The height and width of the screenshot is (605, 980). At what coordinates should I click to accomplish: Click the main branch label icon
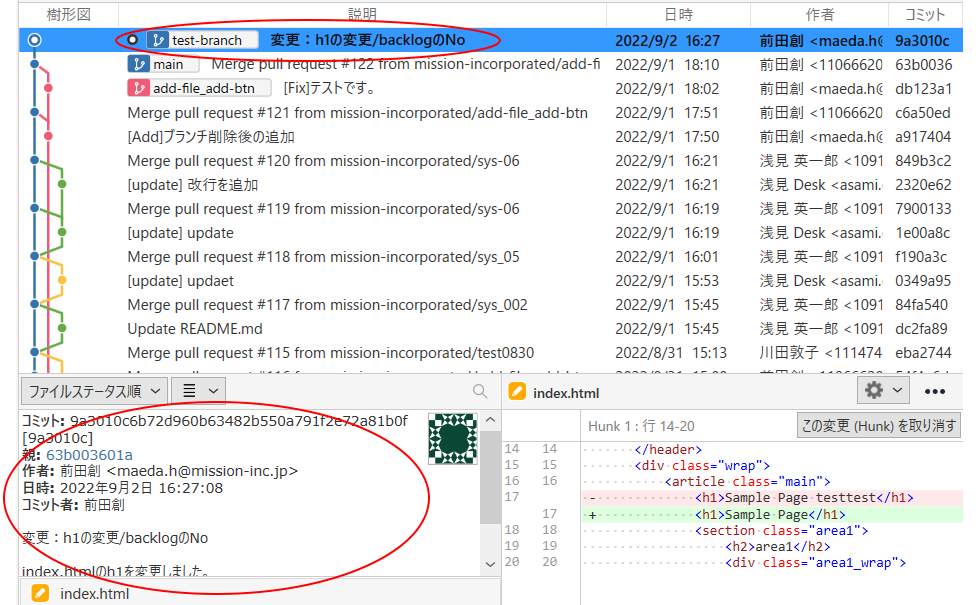(x=139, y=64)
